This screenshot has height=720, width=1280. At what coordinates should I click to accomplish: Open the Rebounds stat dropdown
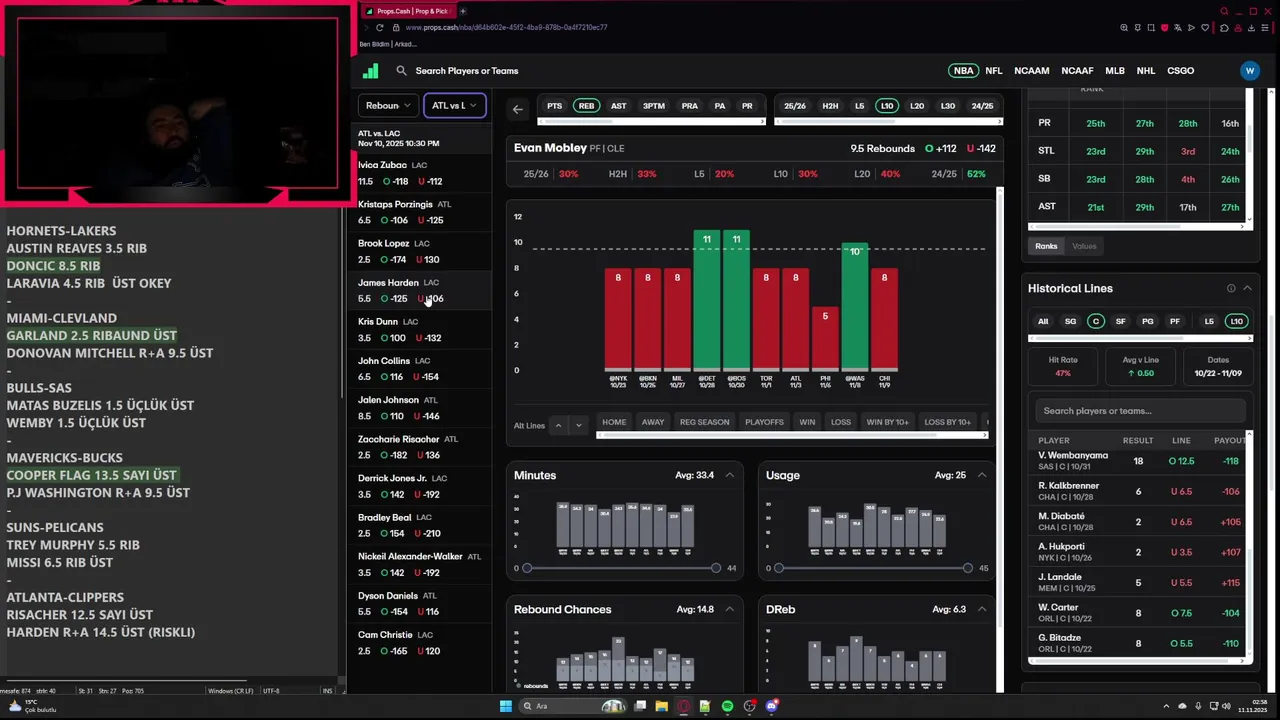click(x=388, y=105)
